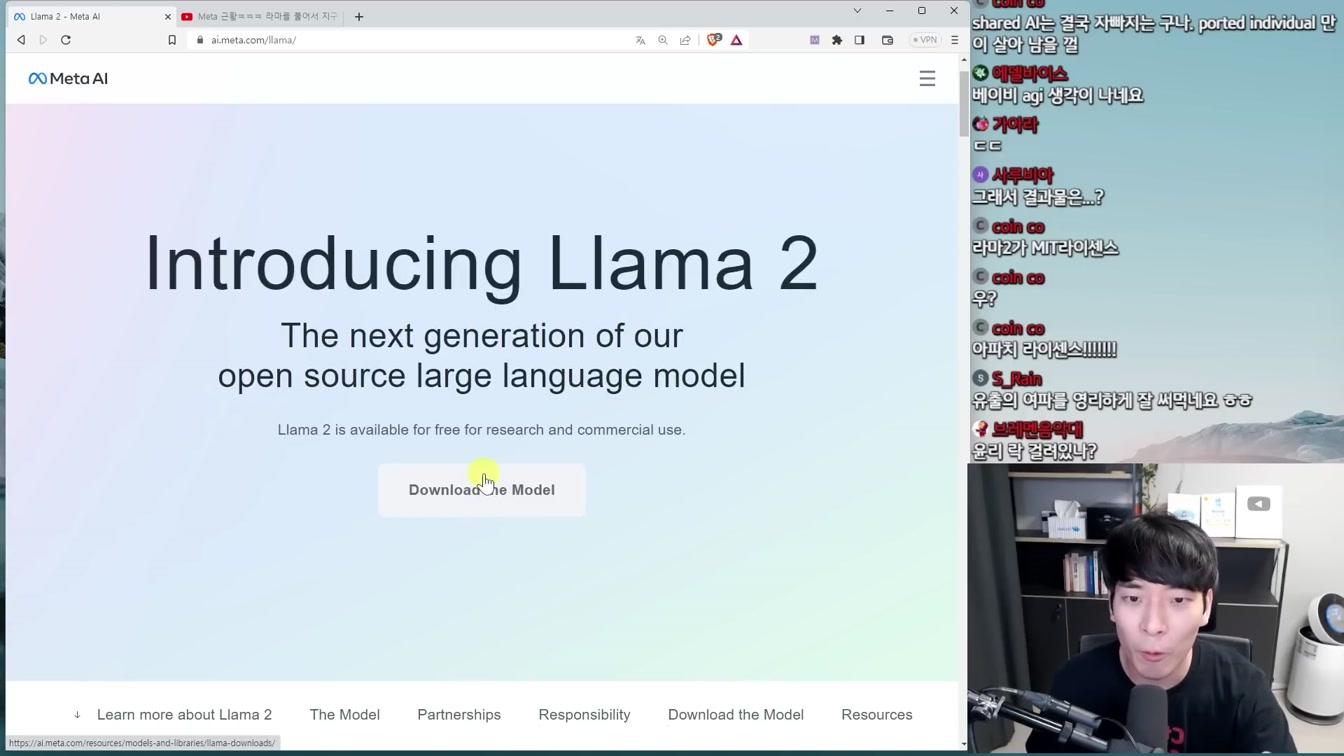Open Partnerships section link
The height and width of the screenshot is (756, 1344).
point(459,715)
